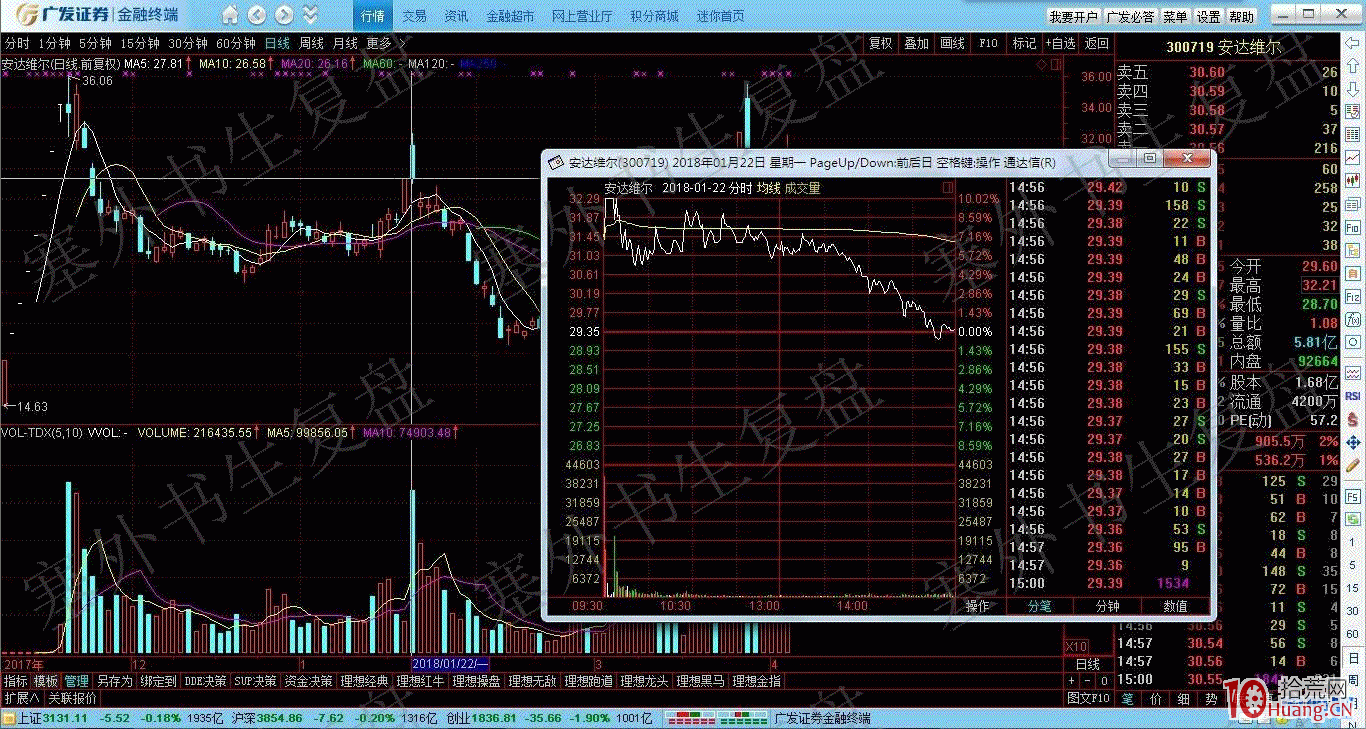Click the 标记 toolbar button
Image resolution: width=1366 pixels, height=729 pixels.
pos(1024,44)
